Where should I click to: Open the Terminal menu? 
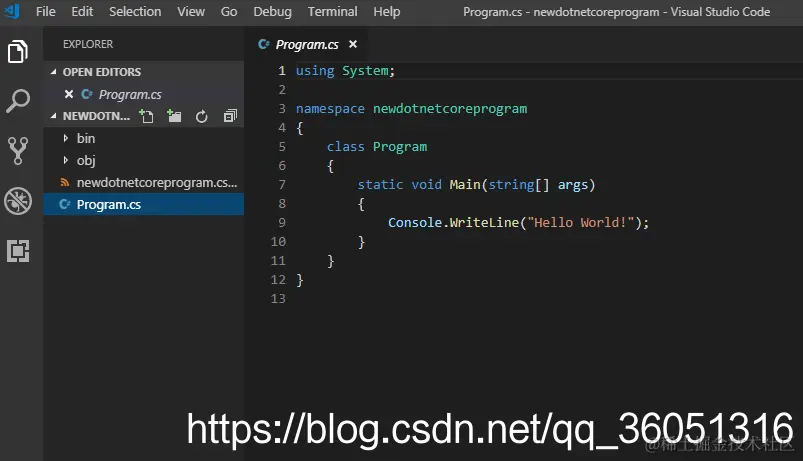pyautogui.click(x=332, y=11)
